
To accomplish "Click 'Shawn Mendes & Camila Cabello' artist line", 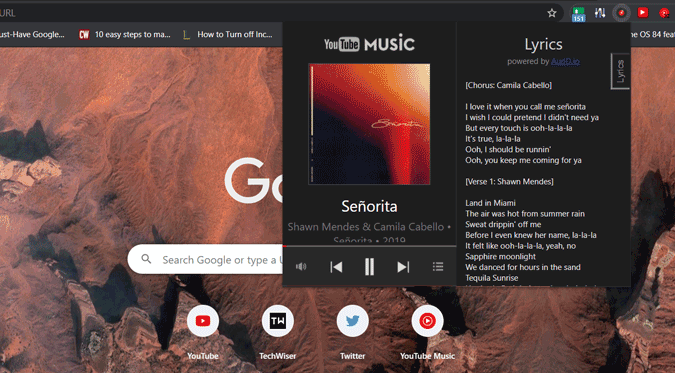I will coord(365,227).
